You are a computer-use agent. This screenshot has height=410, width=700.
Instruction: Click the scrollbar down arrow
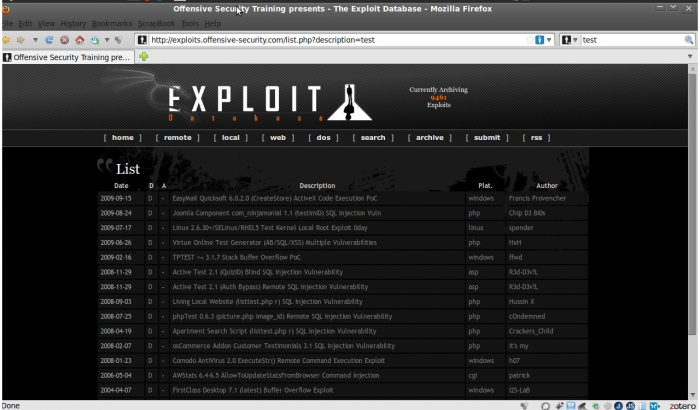[692, 395]
